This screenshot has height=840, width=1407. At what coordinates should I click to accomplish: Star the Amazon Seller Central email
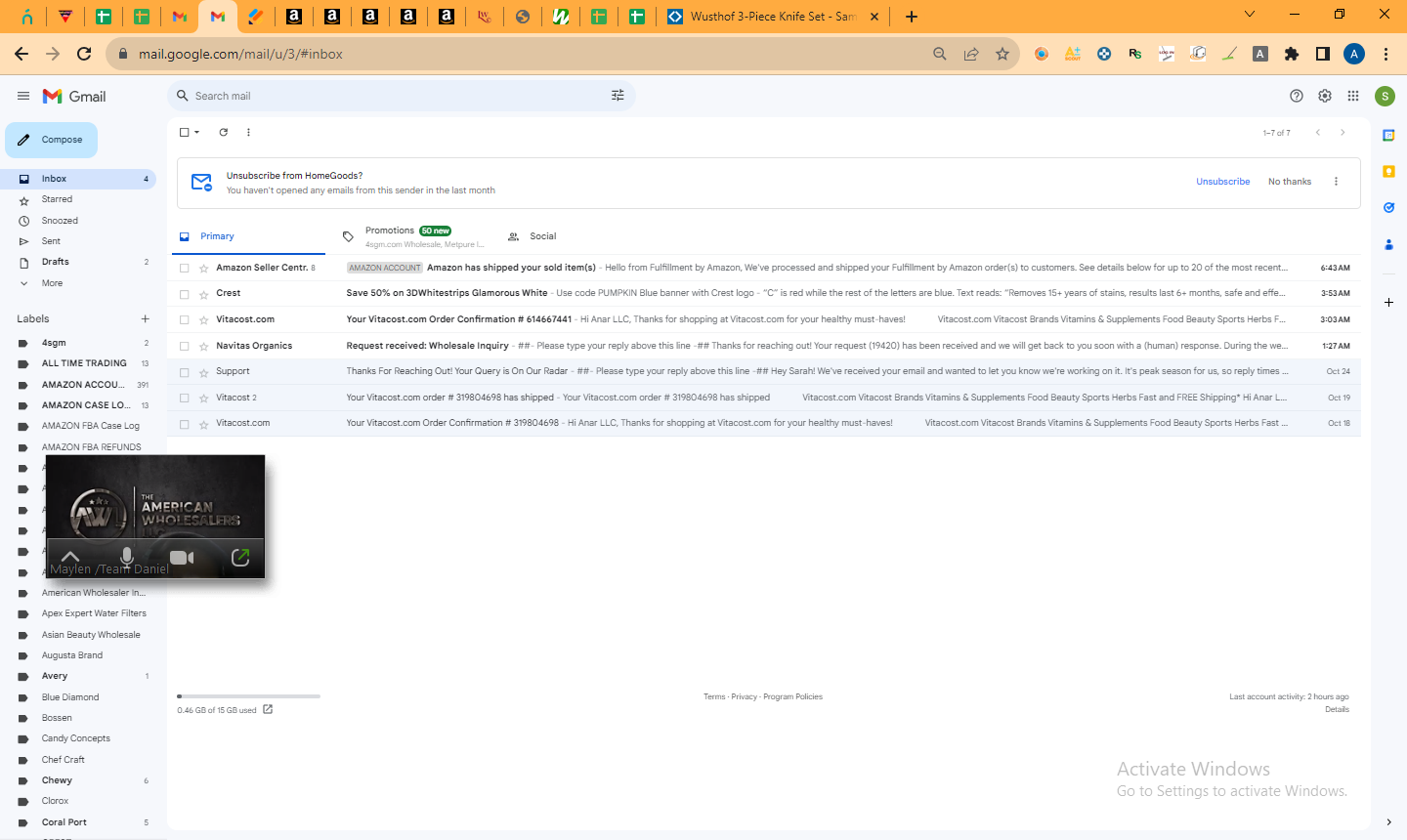coord(203,268)
